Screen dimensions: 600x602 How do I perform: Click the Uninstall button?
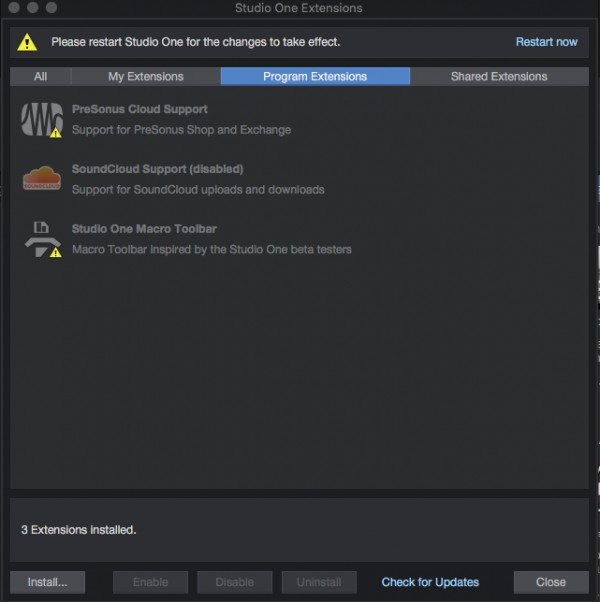click(x=319, y=582)
